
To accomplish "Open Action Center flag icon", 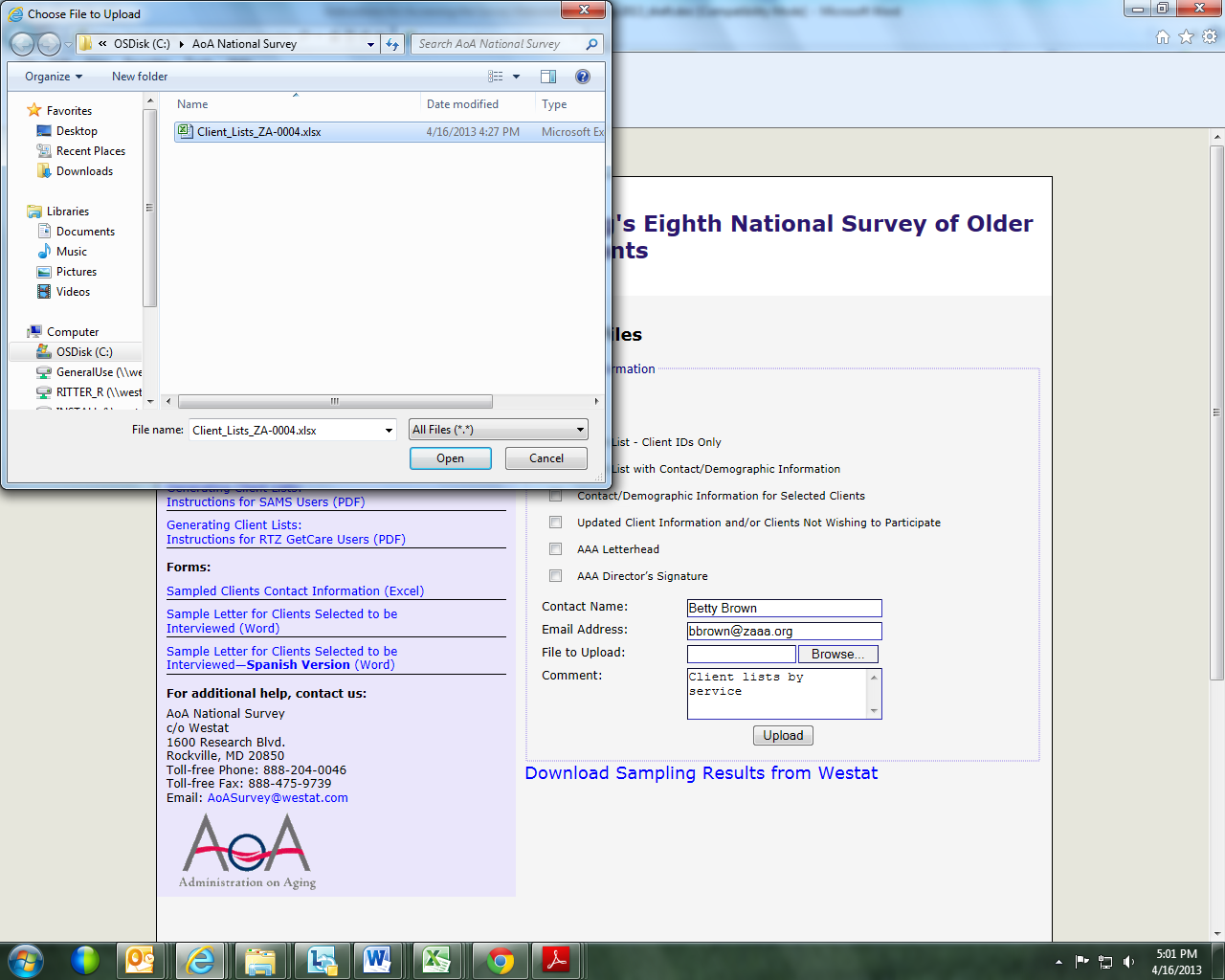I will pos(1082,962).
